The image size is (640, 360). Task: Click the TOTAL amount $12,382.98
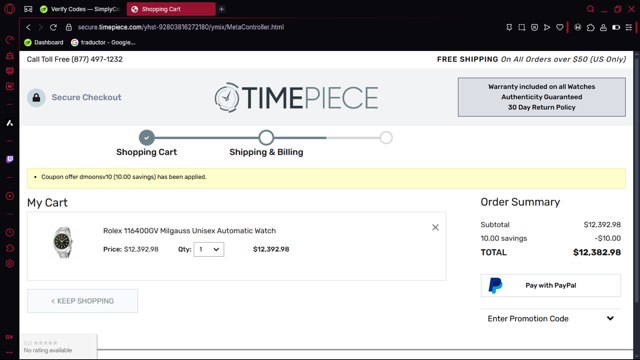pos(597,252)
